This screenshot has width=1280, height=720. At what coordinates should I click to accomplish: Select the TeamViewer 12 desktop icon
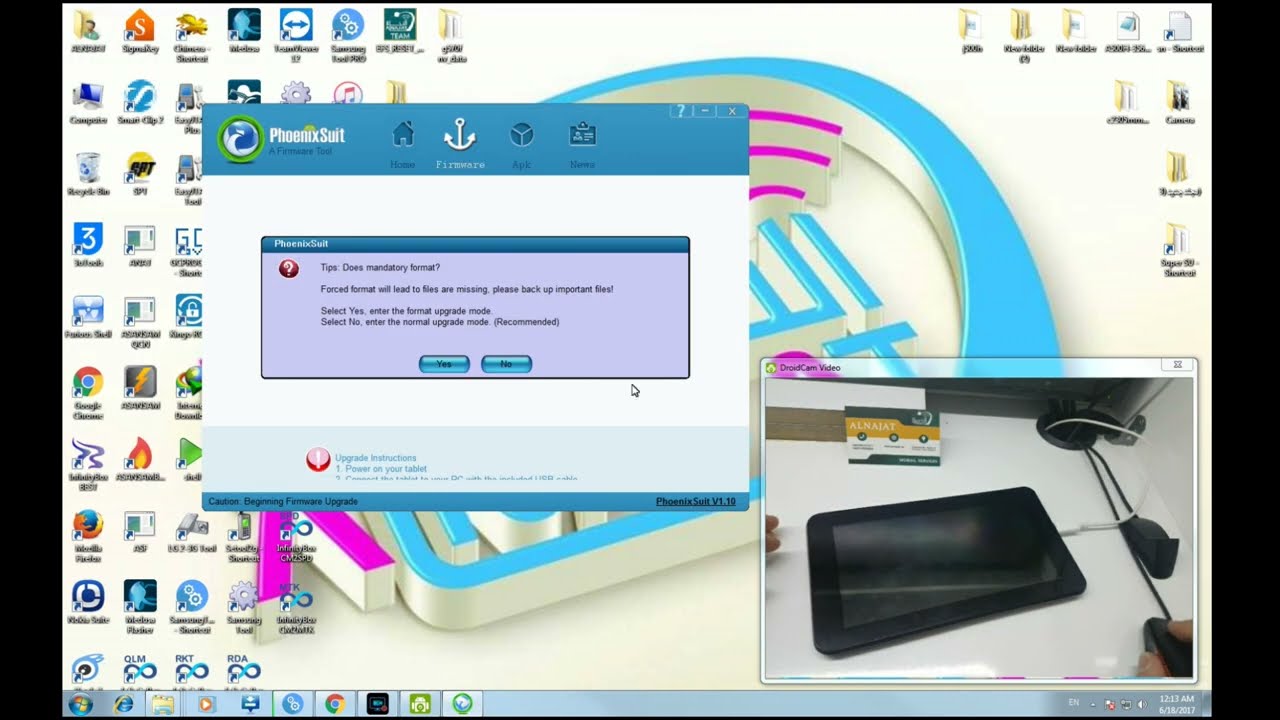pos(296,35)
